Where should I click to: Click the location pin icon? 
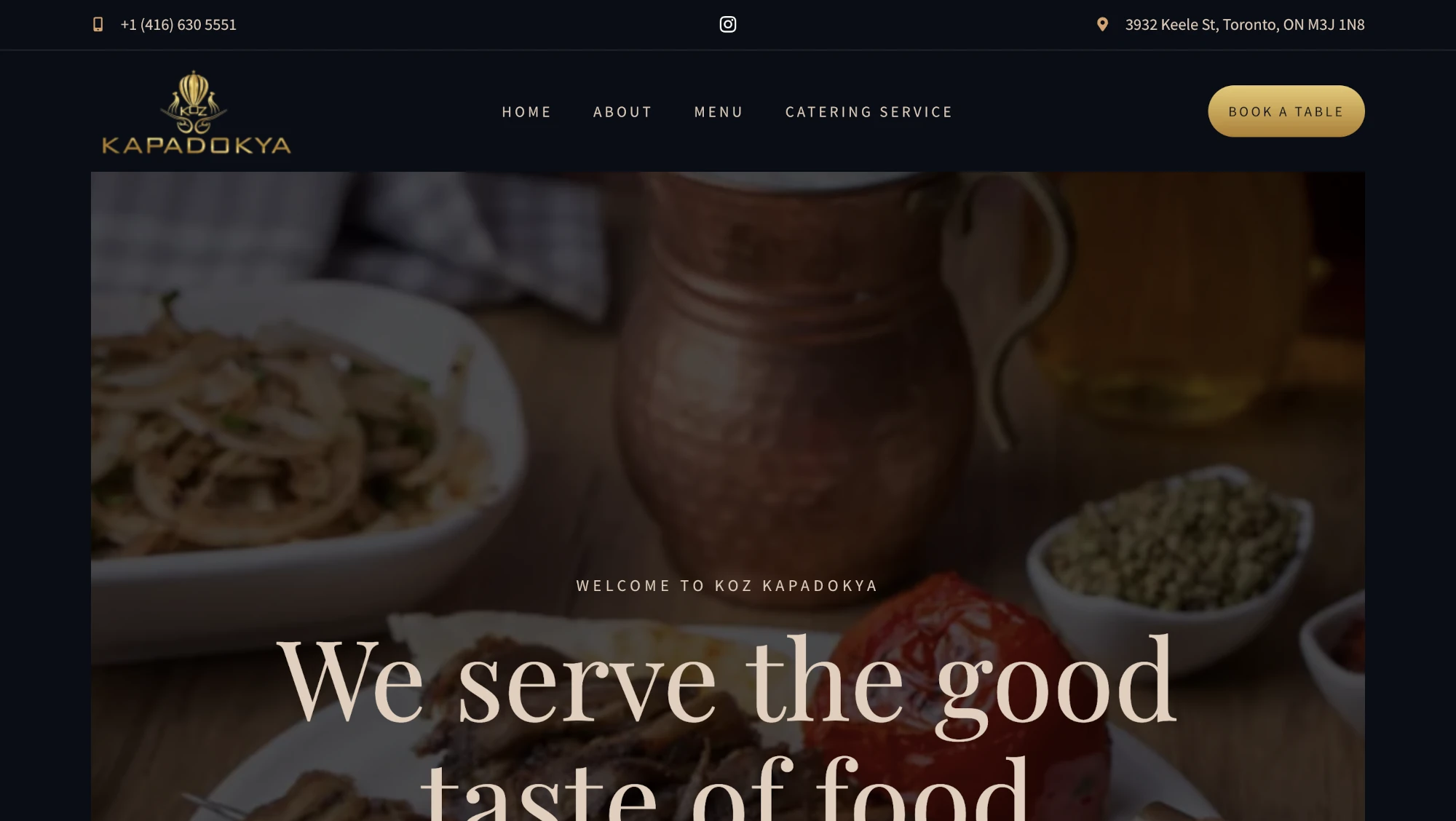(1102, 24)
